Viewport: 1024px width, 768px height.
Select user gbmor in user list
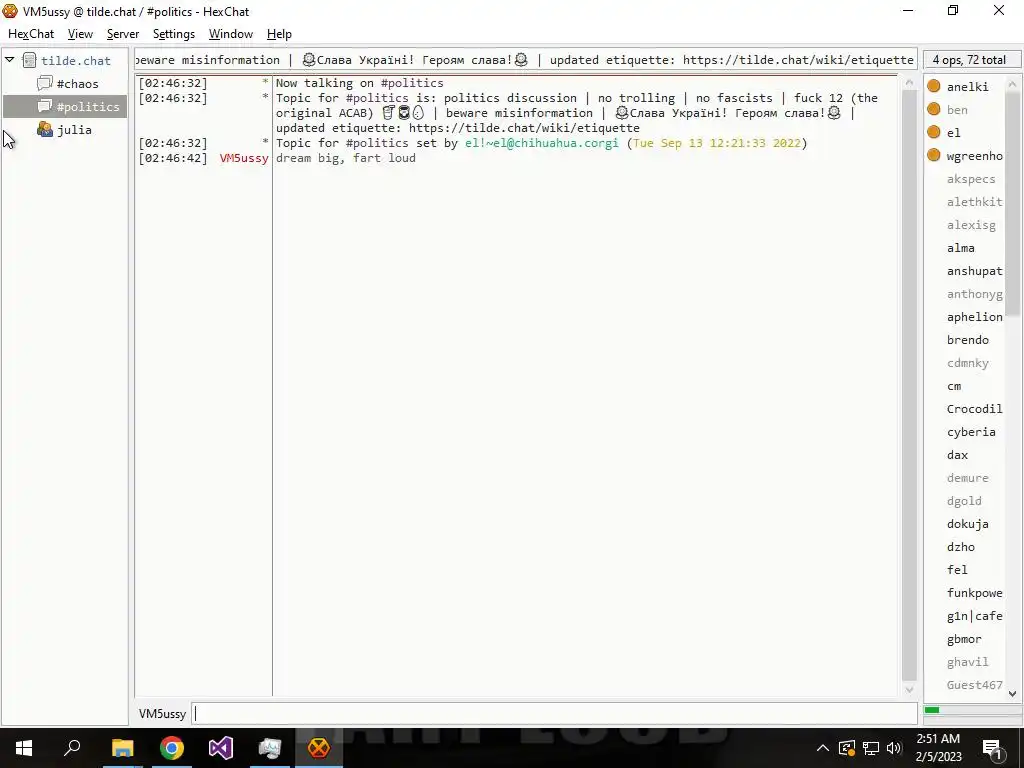pos(964,639)
